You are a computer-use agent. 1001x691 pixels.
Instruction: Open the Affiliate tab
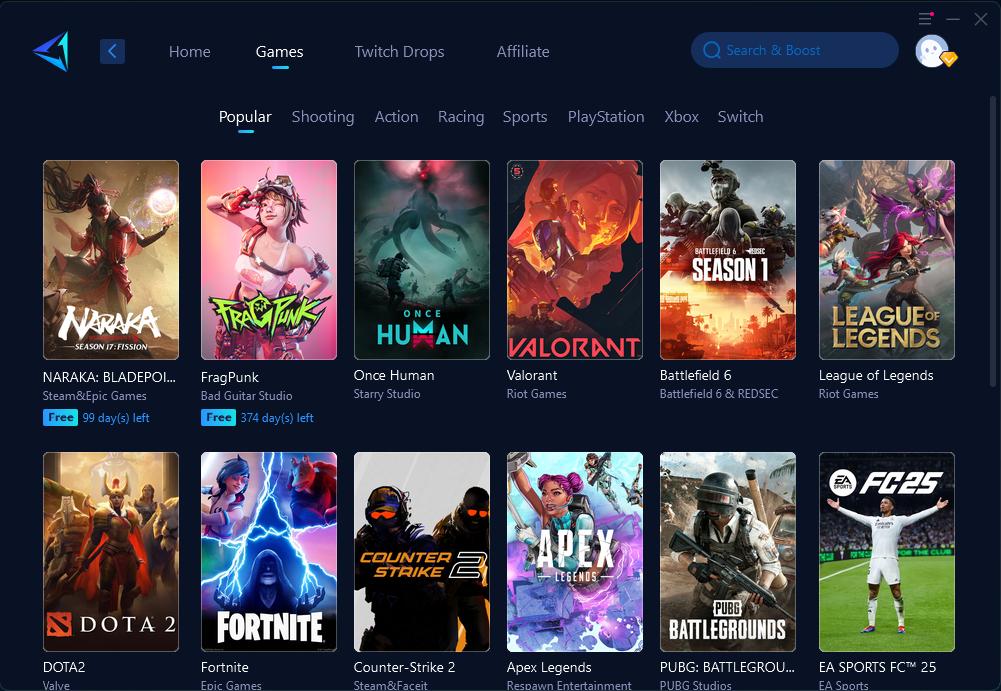[523, 52]
